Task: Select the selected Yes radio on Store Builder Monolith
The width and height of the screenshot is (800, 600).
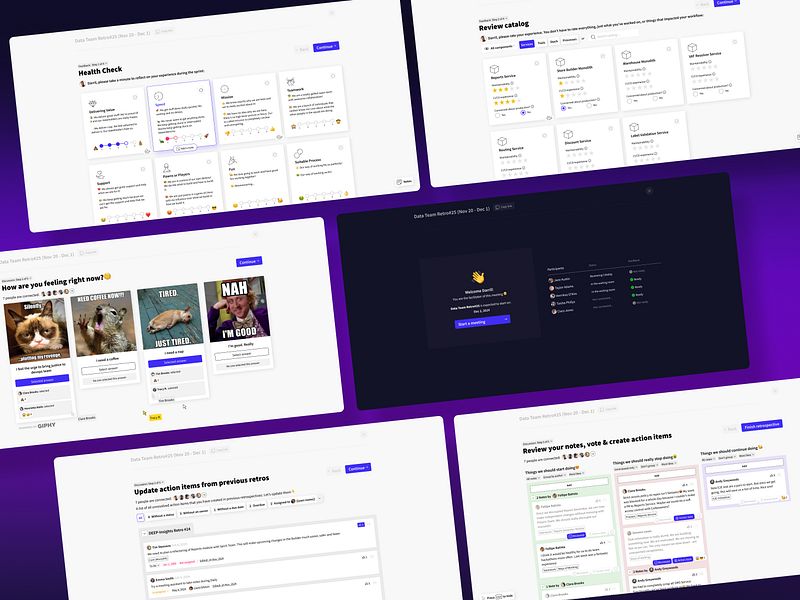Action: tap(563, 108)
